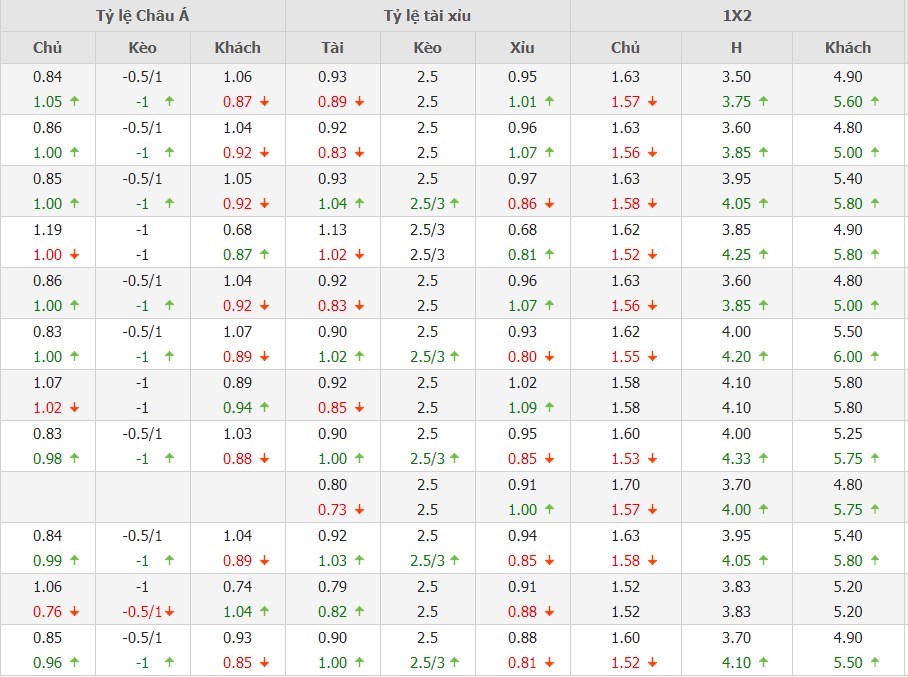Select the up arrow beside 5.50
This screenshot has width=908, height=677.
(875, 663)
